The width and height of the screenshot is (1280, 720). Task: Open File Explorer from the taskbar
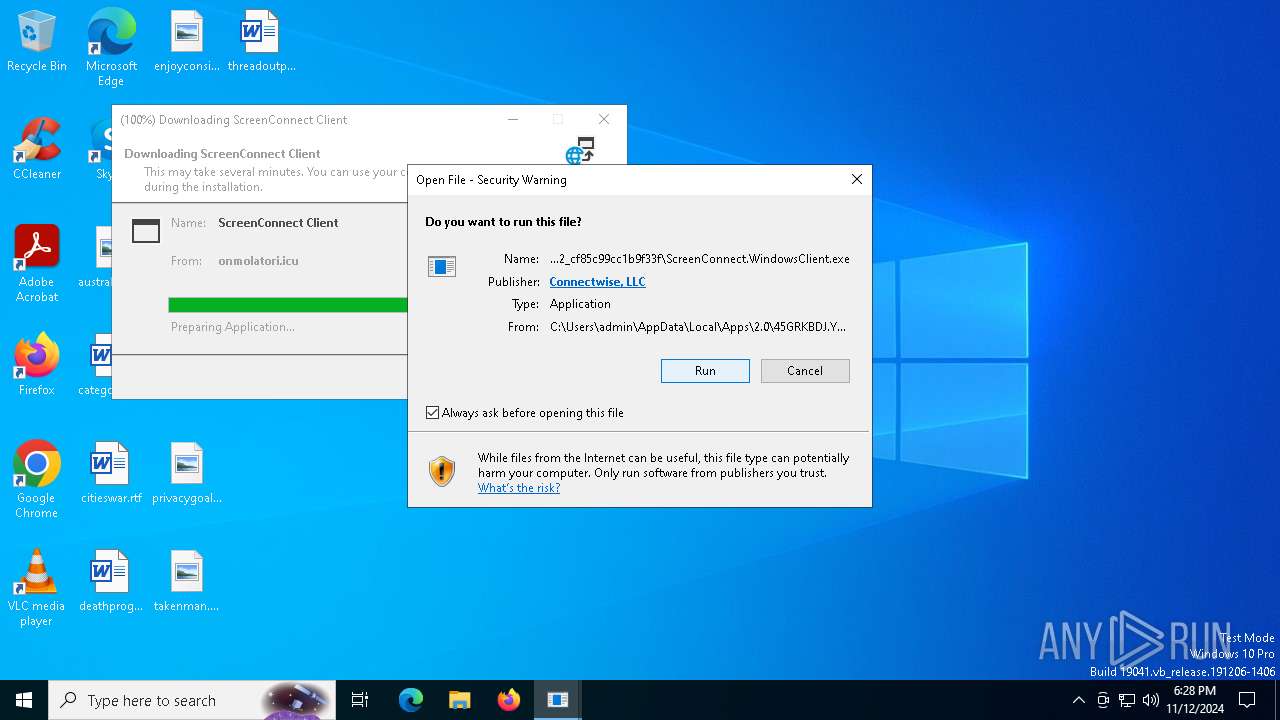(x=460, y=700)
